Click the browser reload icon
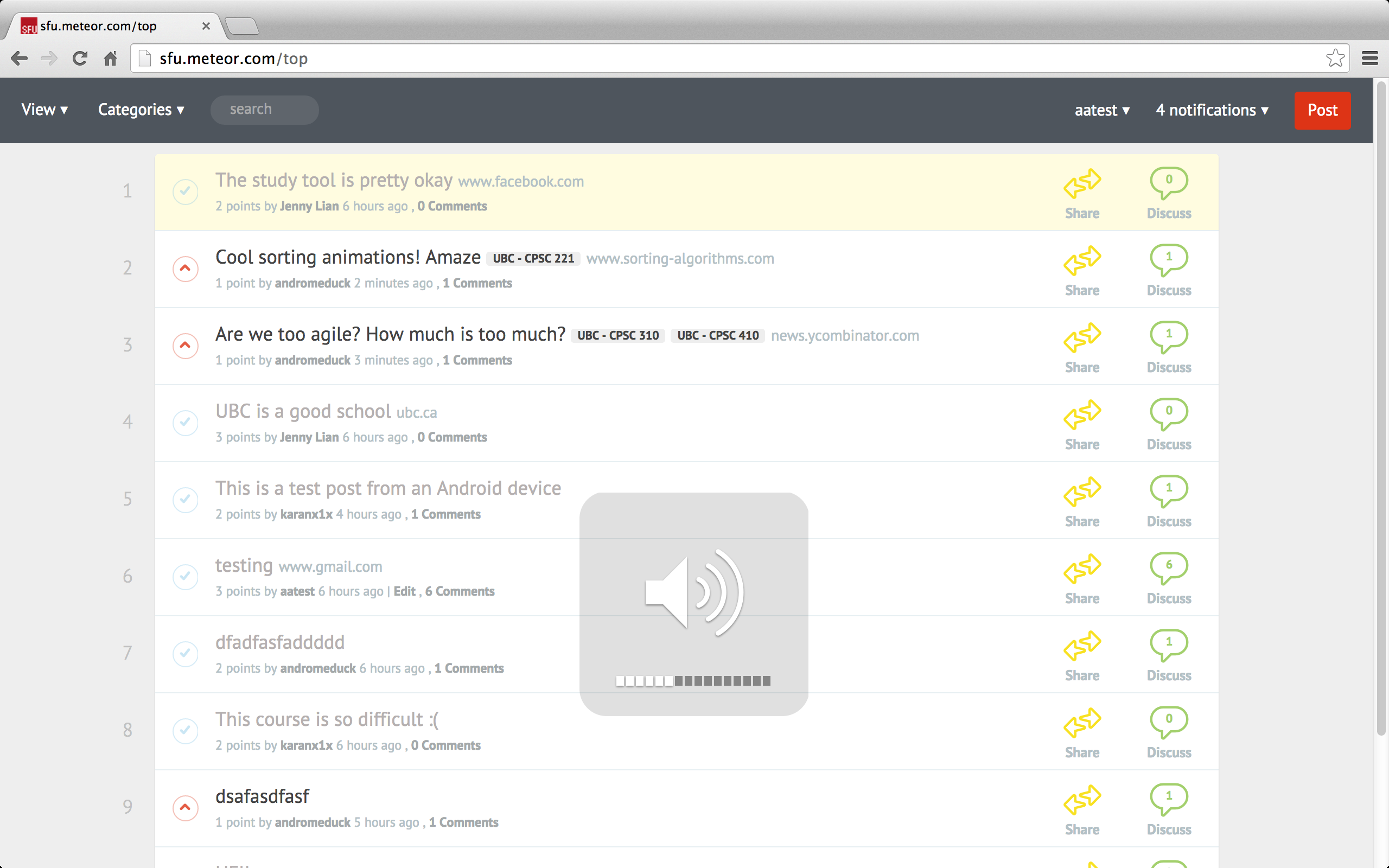The width and height of the screenshot is (1389, 868). point(80,59)
